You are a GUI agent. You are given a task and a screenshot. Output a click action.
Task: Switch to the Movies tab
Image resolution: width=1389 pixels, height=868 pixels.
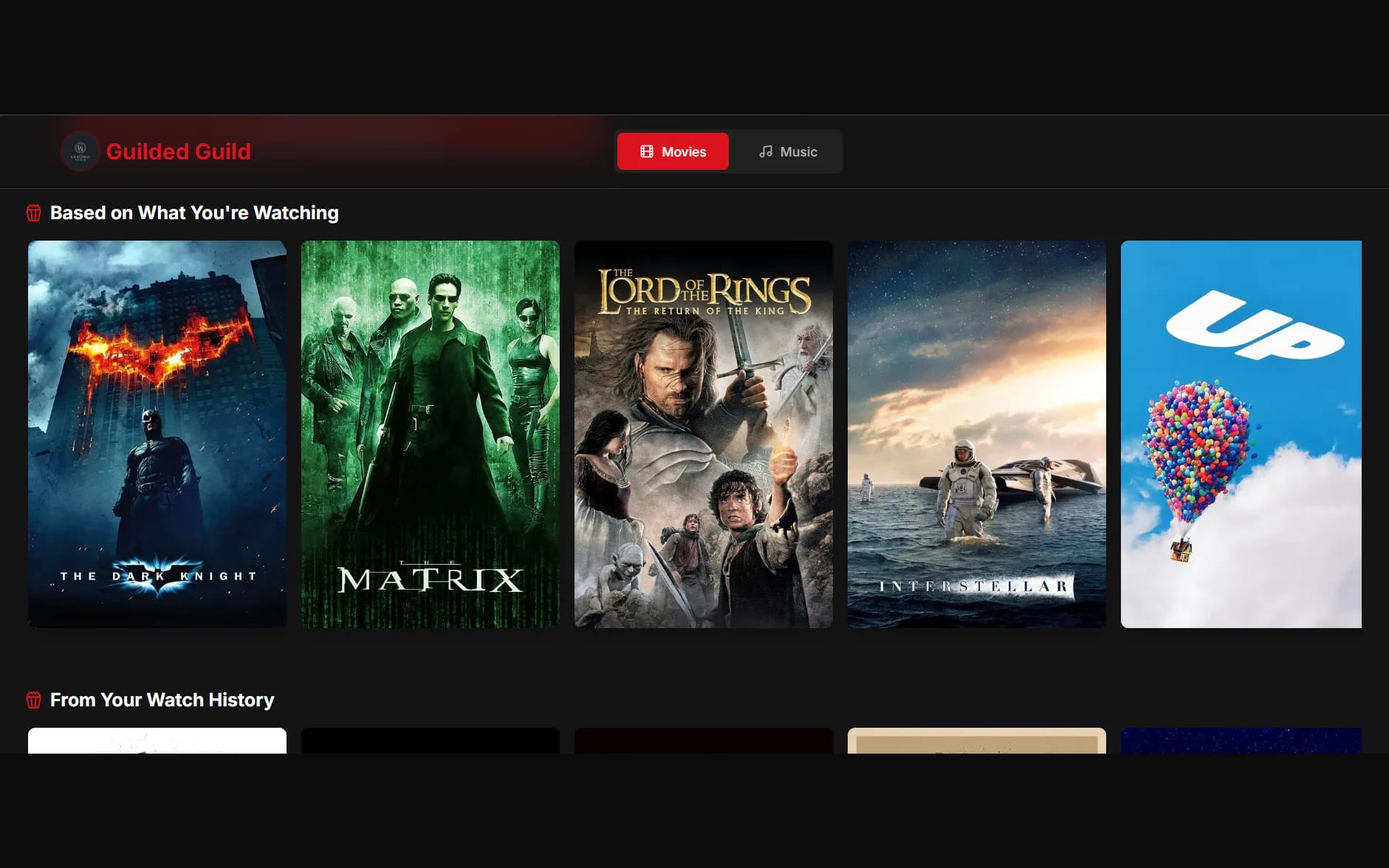[673, 151]
